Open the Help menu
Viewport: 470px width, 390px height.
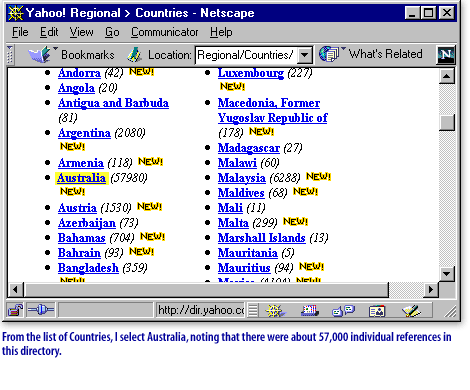pyautogui.click(x=221, y=32)
